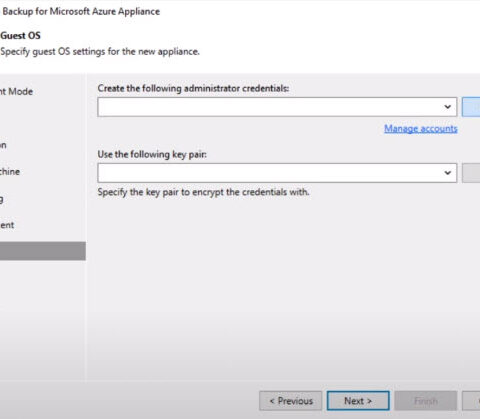Click the 'Specify guest OS settings' description text

pyautogui.click(x=100, y=52)
